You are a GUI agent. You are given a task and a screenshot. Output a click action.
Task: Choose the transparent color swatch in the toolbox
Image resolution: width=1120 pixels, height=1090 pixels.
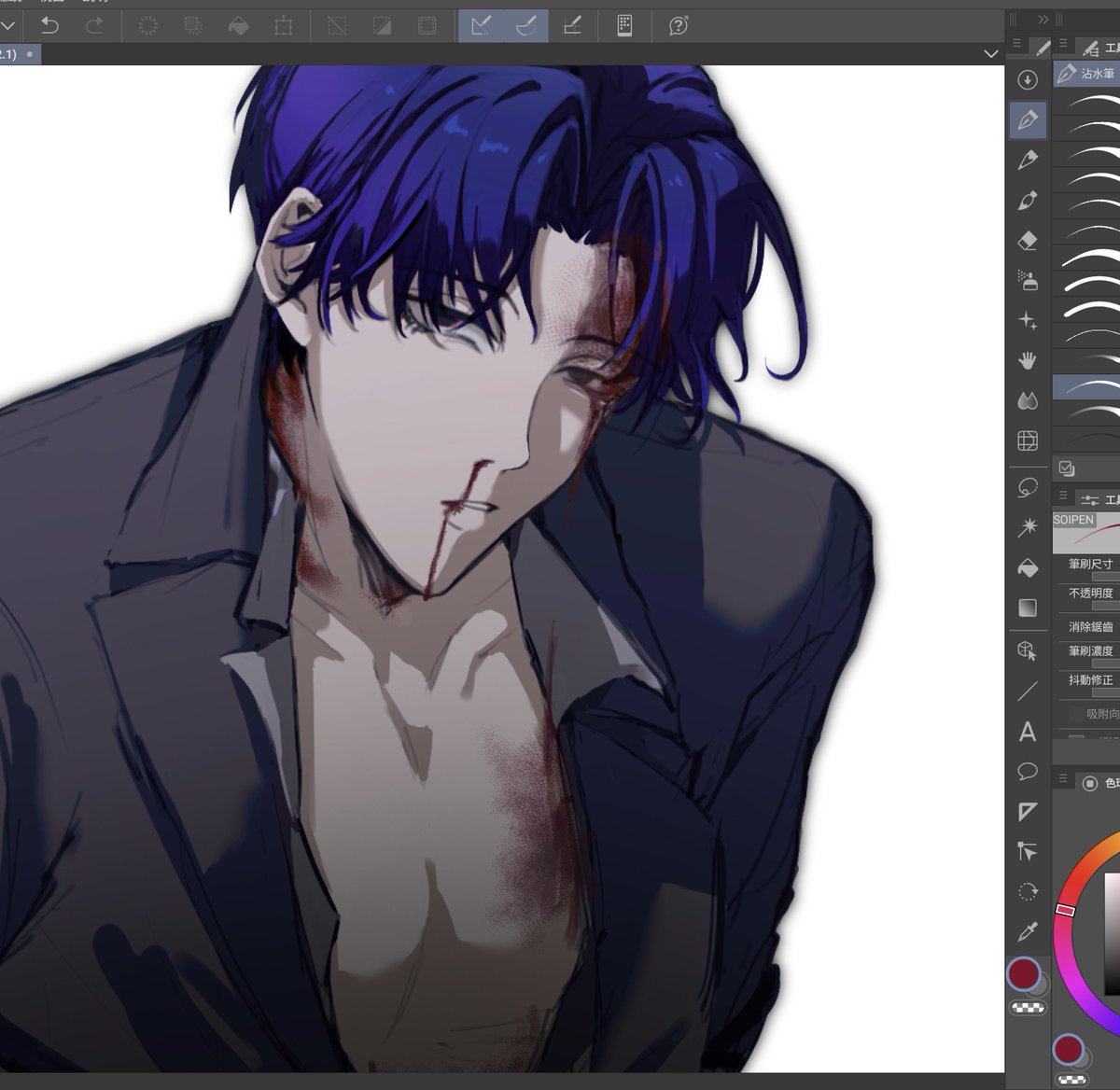1028,1008
